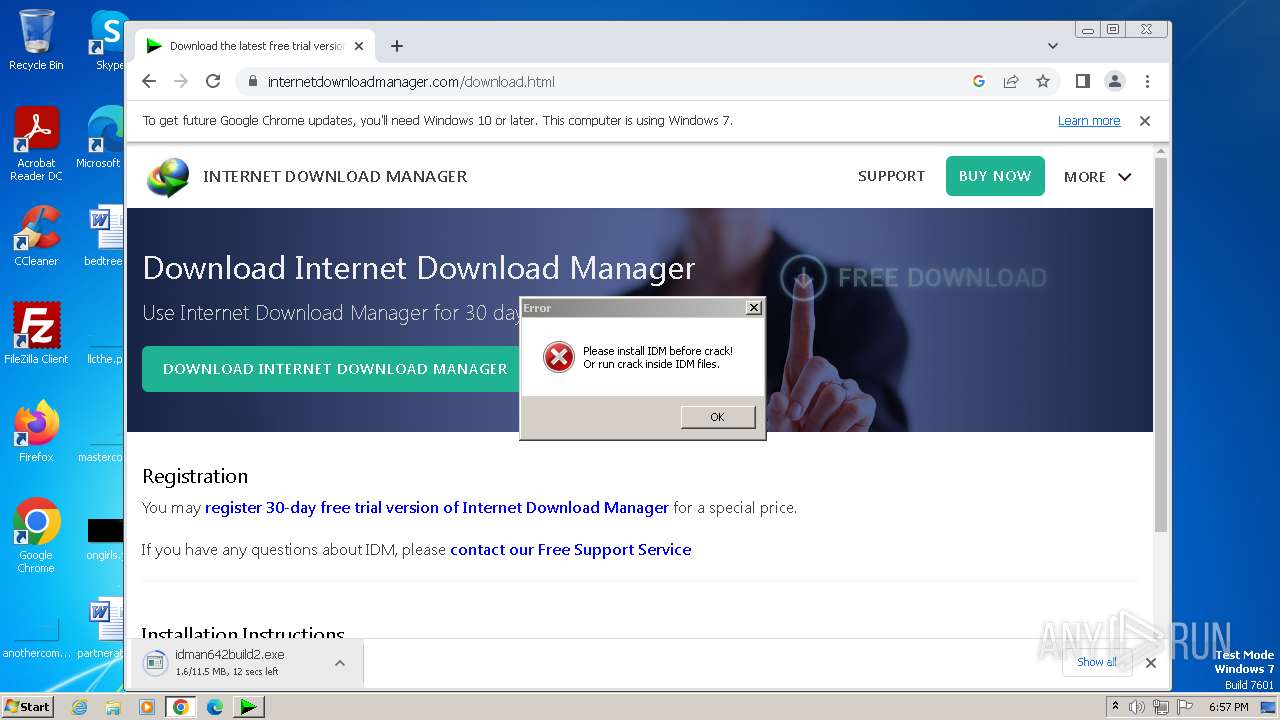Open the register 30-day free trial link
Viewport: 1280px width, 720px height.
[x=437, y=508]
